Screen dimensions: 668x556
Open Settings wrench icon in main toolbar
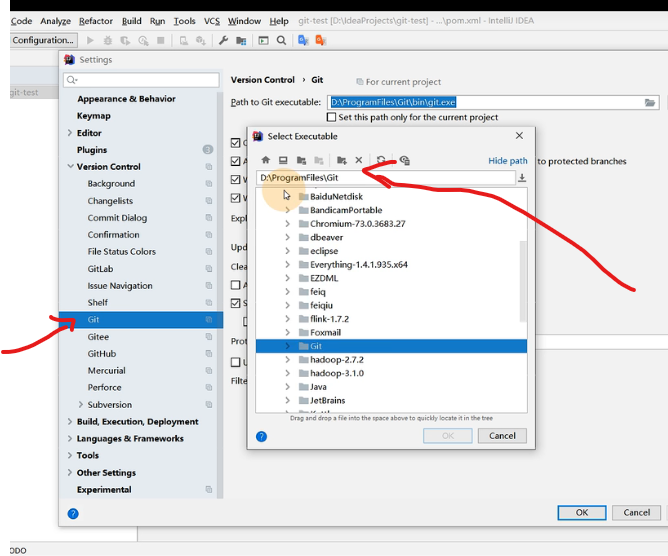coord(223,40)
